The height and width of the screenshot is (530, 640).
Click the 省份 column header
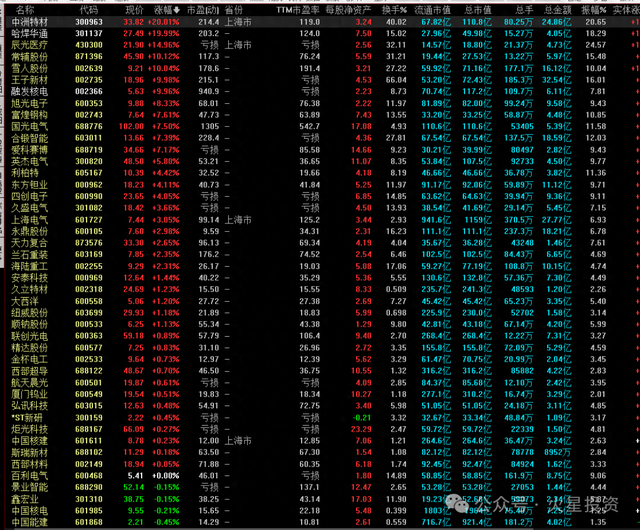coord(233,10)
